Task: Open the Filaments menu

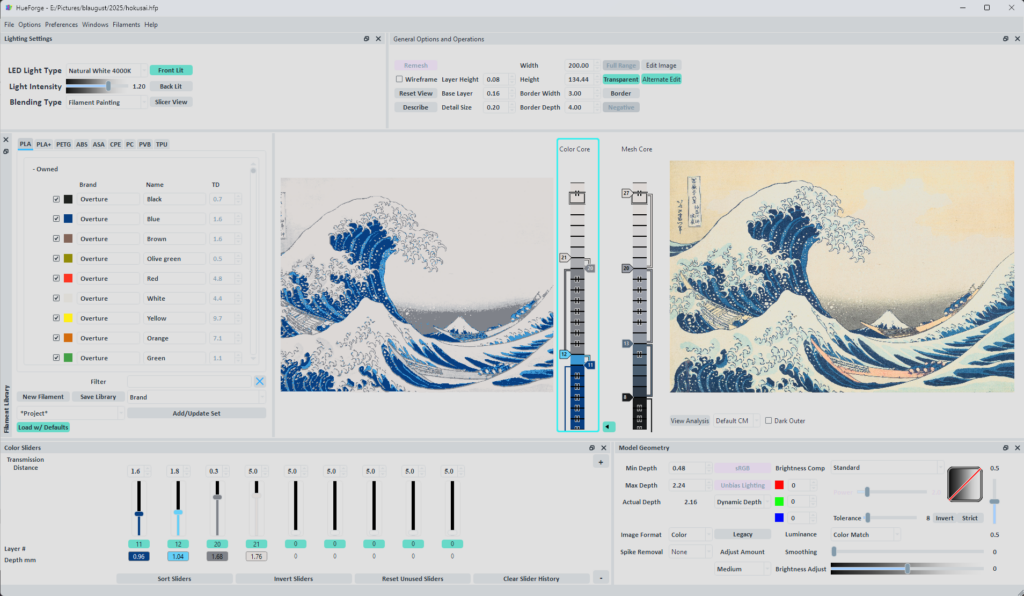Action: click(126, 25)
